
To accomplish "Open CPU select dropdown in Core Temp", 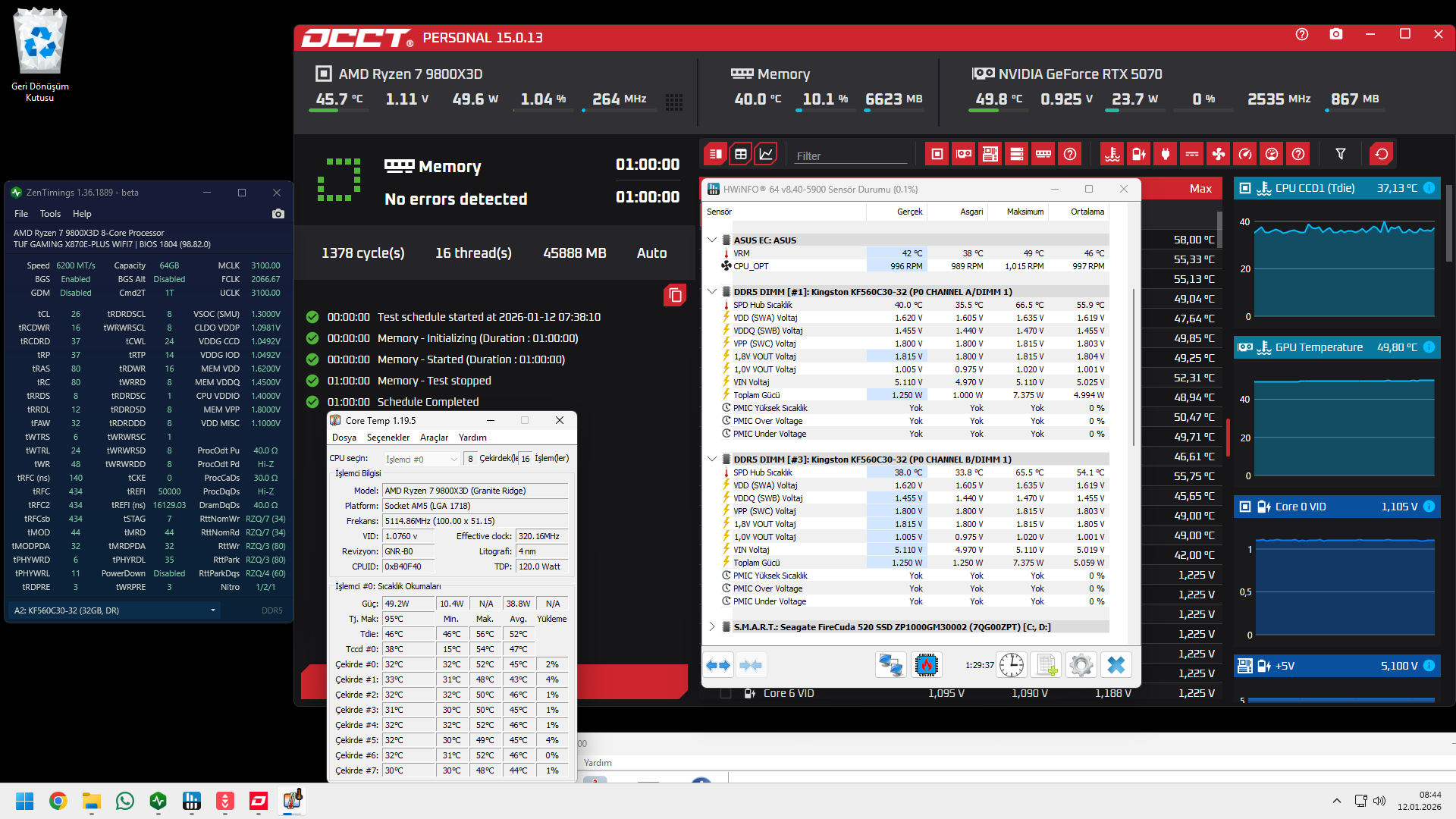I will (x=422, y=459).
